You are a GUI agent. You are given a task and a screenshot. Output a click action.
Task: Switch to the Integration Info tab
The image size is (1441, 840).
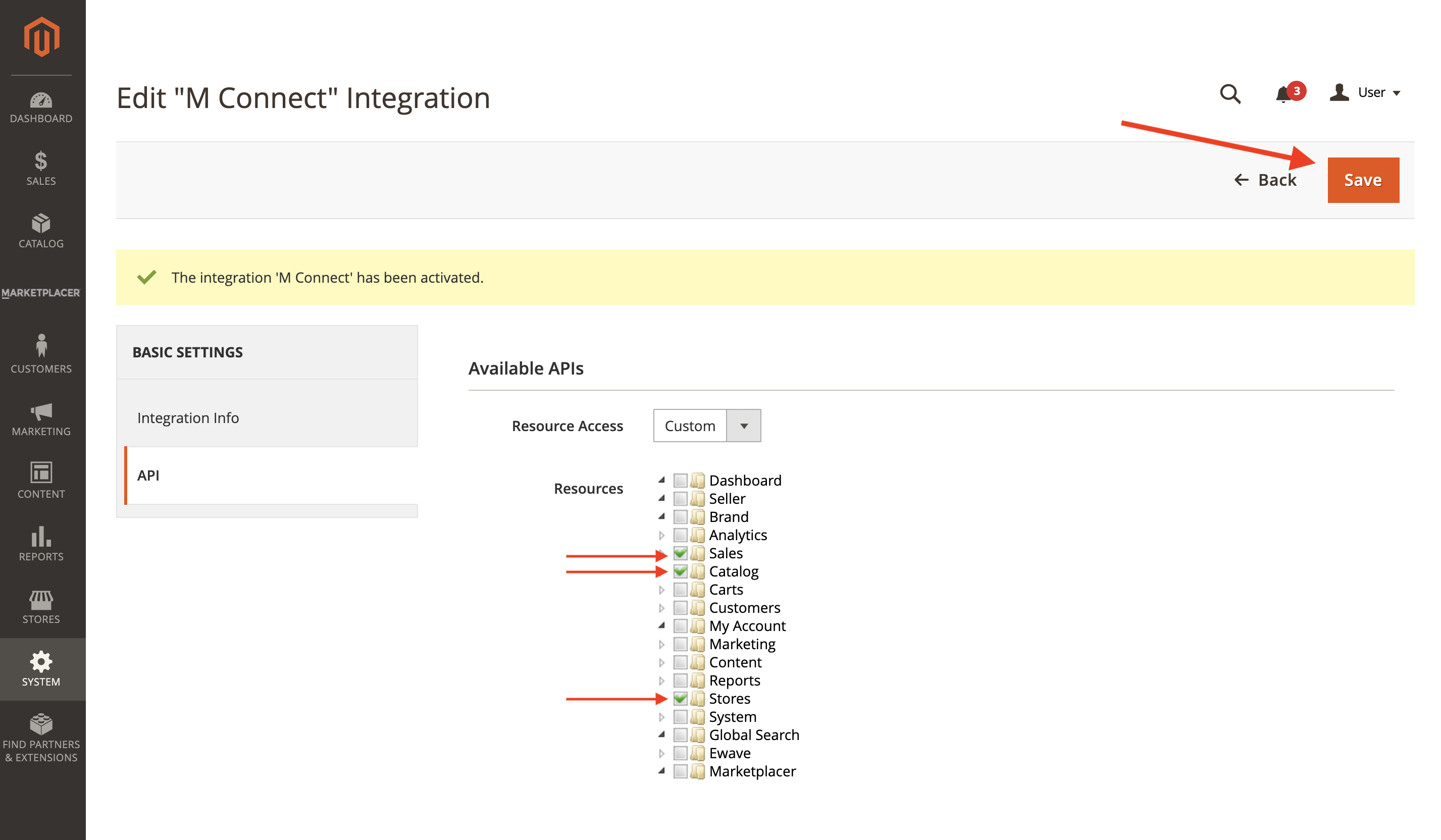(x=267, y=418)
